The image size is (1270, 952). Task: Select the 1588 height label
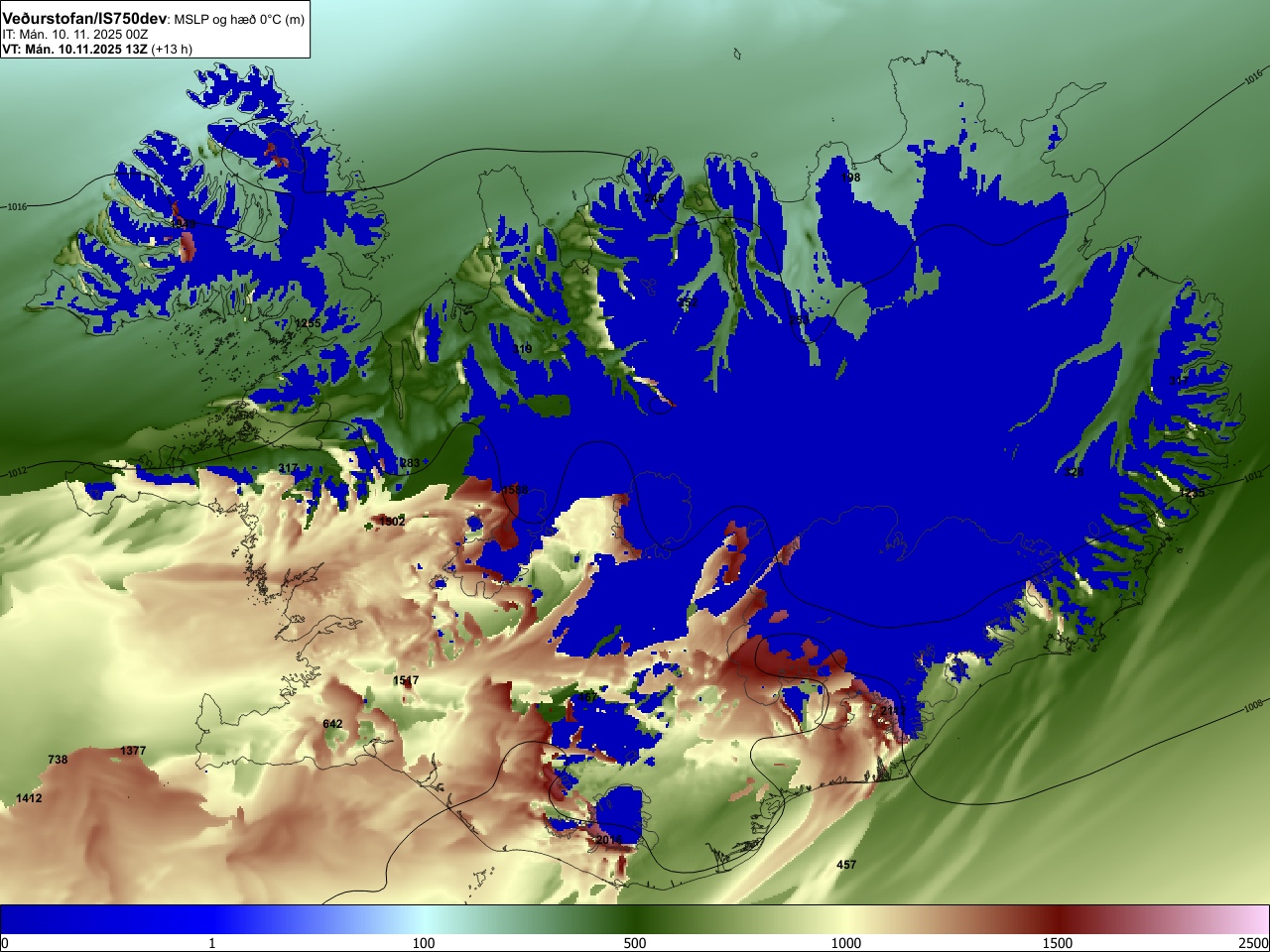[x=515, y=490]
